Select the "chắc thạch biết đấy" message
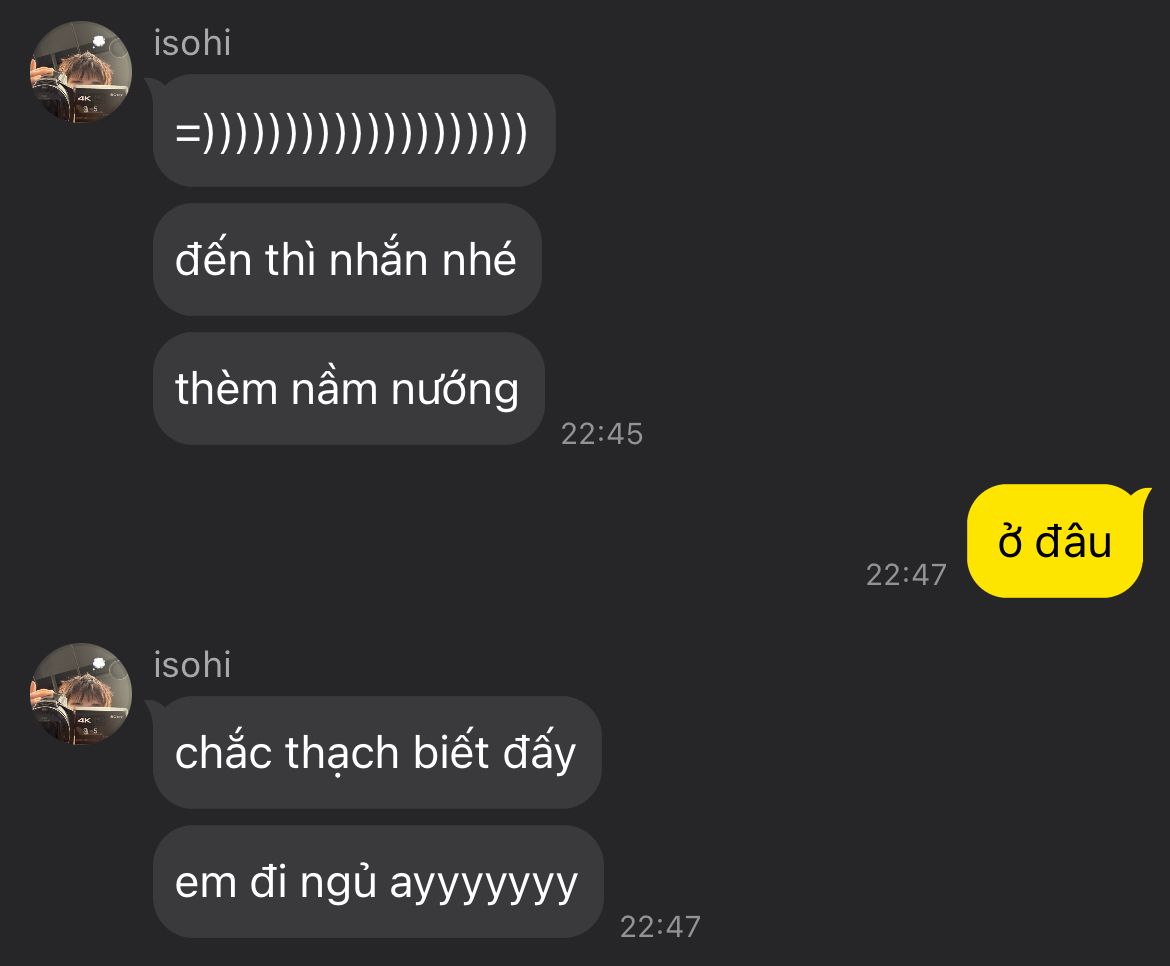 pyautogui.click(x=377, y=752)
